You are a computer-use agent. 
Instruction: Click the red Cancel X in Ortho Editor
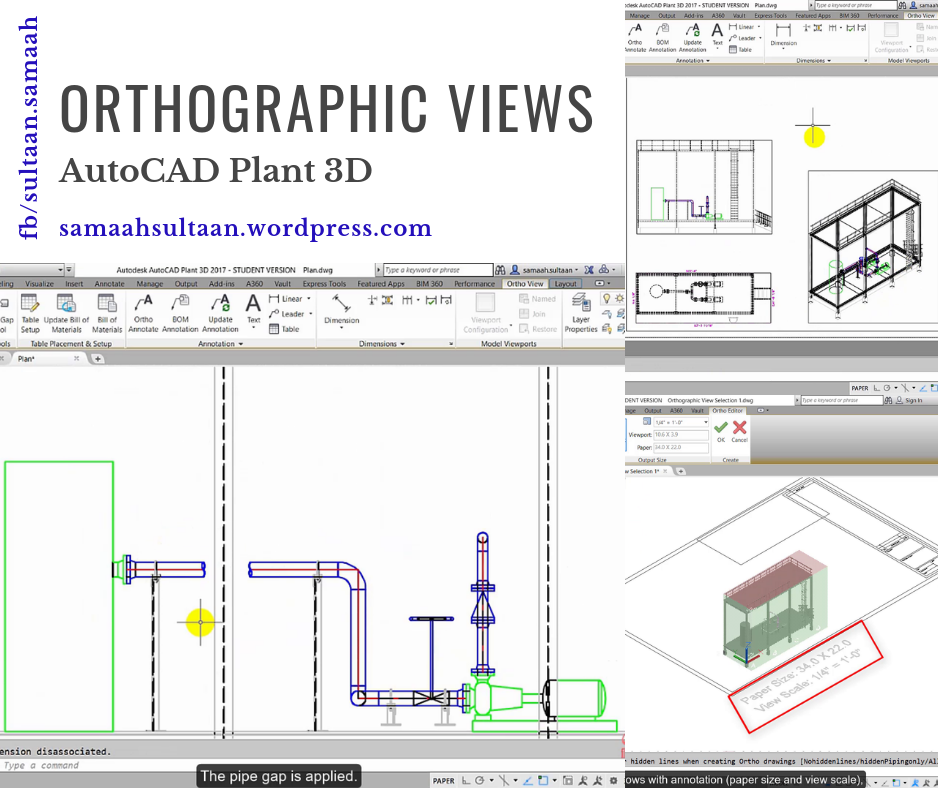click(x=740, y=431)
